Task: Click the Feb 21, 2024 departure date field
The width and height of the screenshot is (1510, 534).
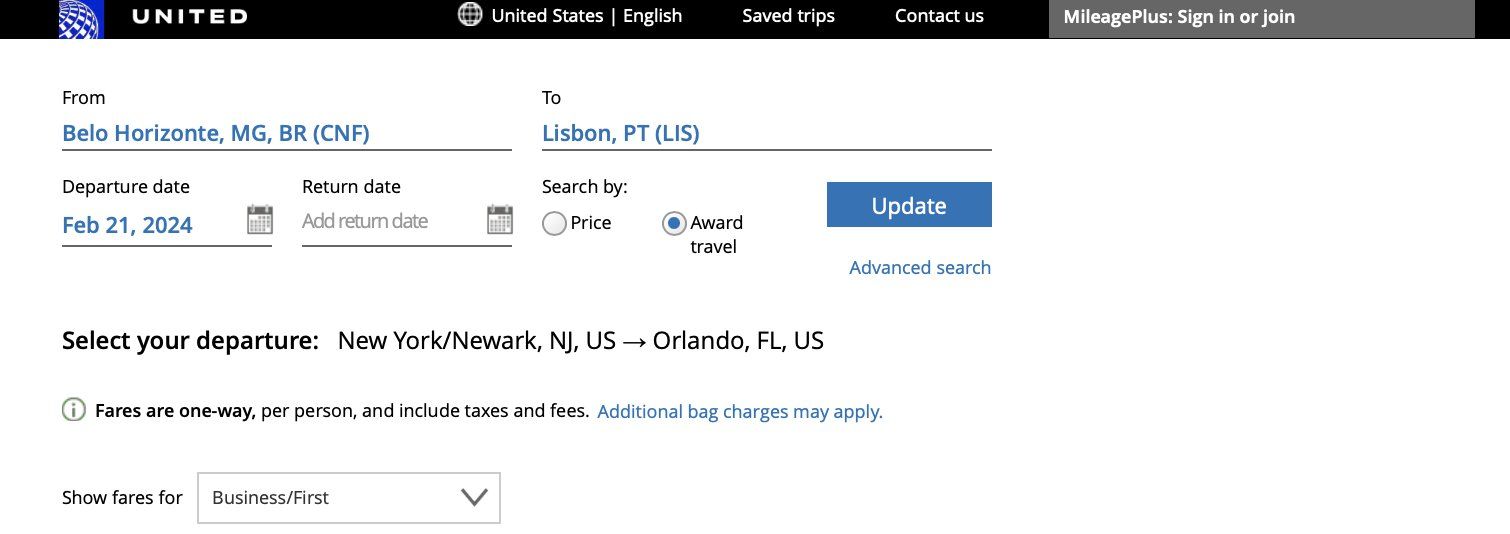Action: click(128, 225)
